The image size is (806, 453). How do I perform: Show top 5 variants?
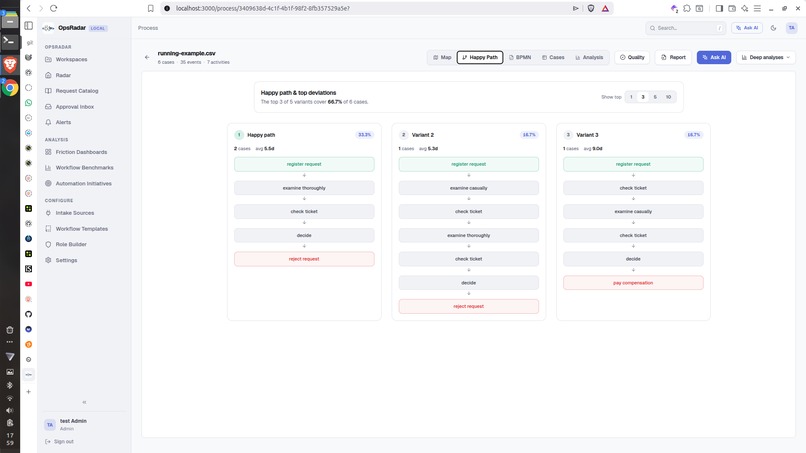pos(655,97)
